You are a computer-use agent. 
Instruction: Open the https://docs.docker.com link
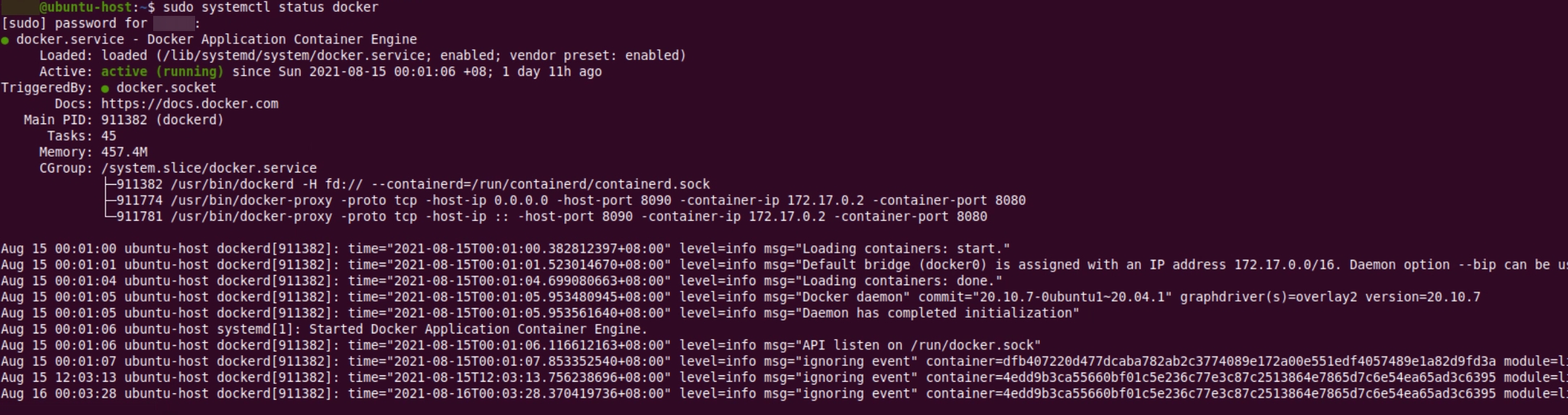click(189, 104)
